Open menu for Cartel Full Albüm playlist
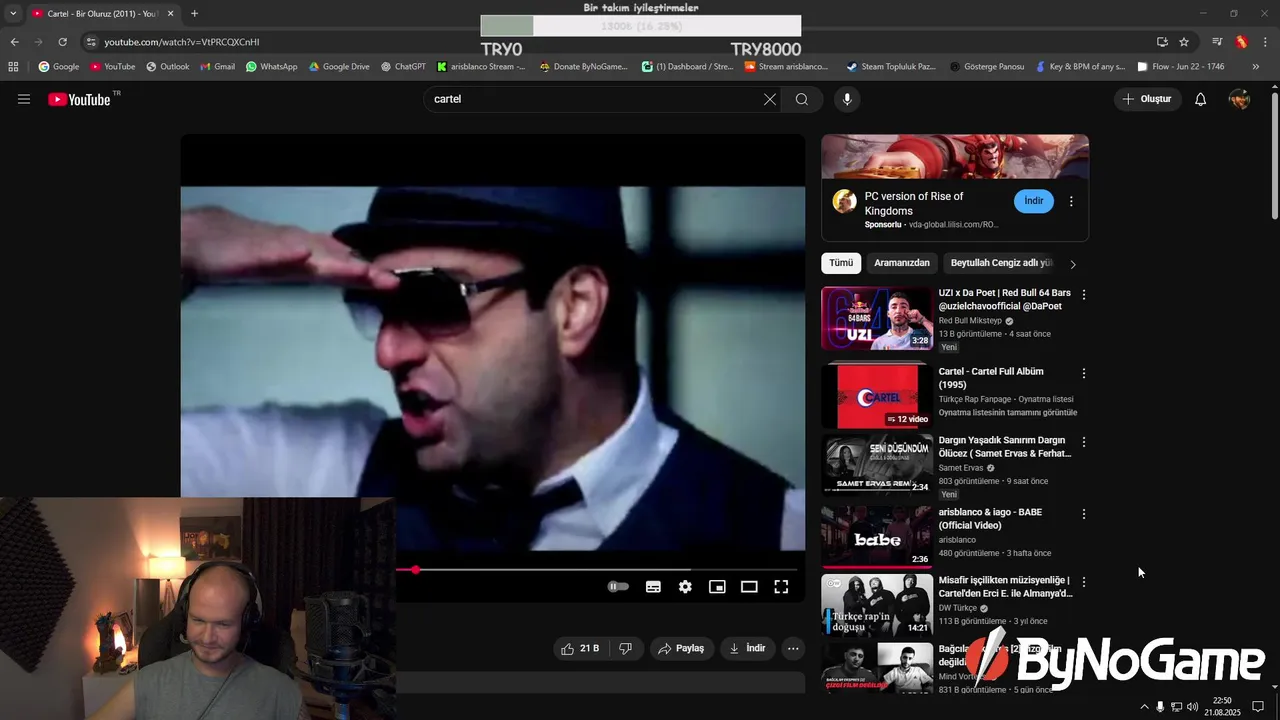 1084,373
